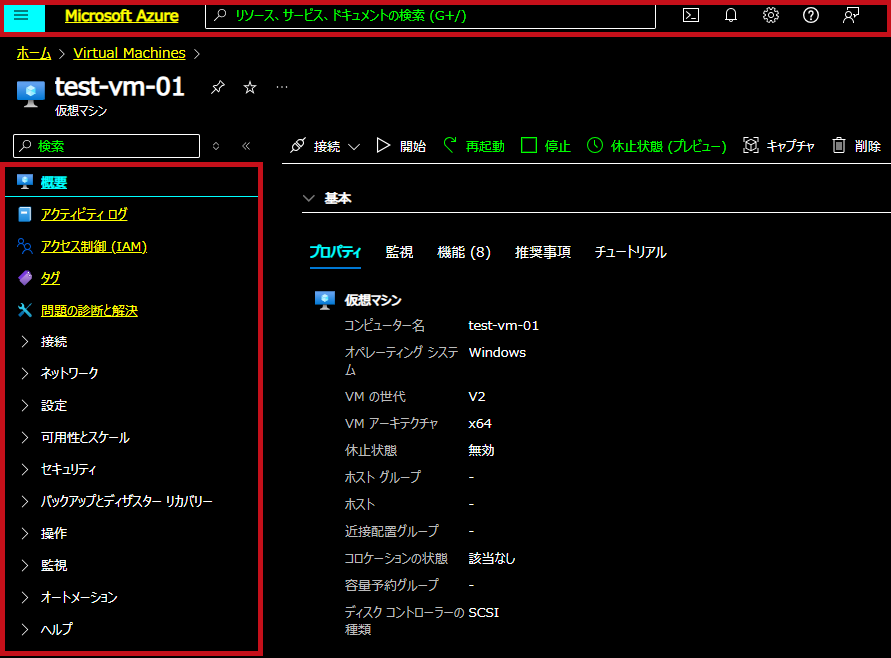Click the virtual machine icon beside test-vm-01 title

pyautogui.click(x=31, y=93)
